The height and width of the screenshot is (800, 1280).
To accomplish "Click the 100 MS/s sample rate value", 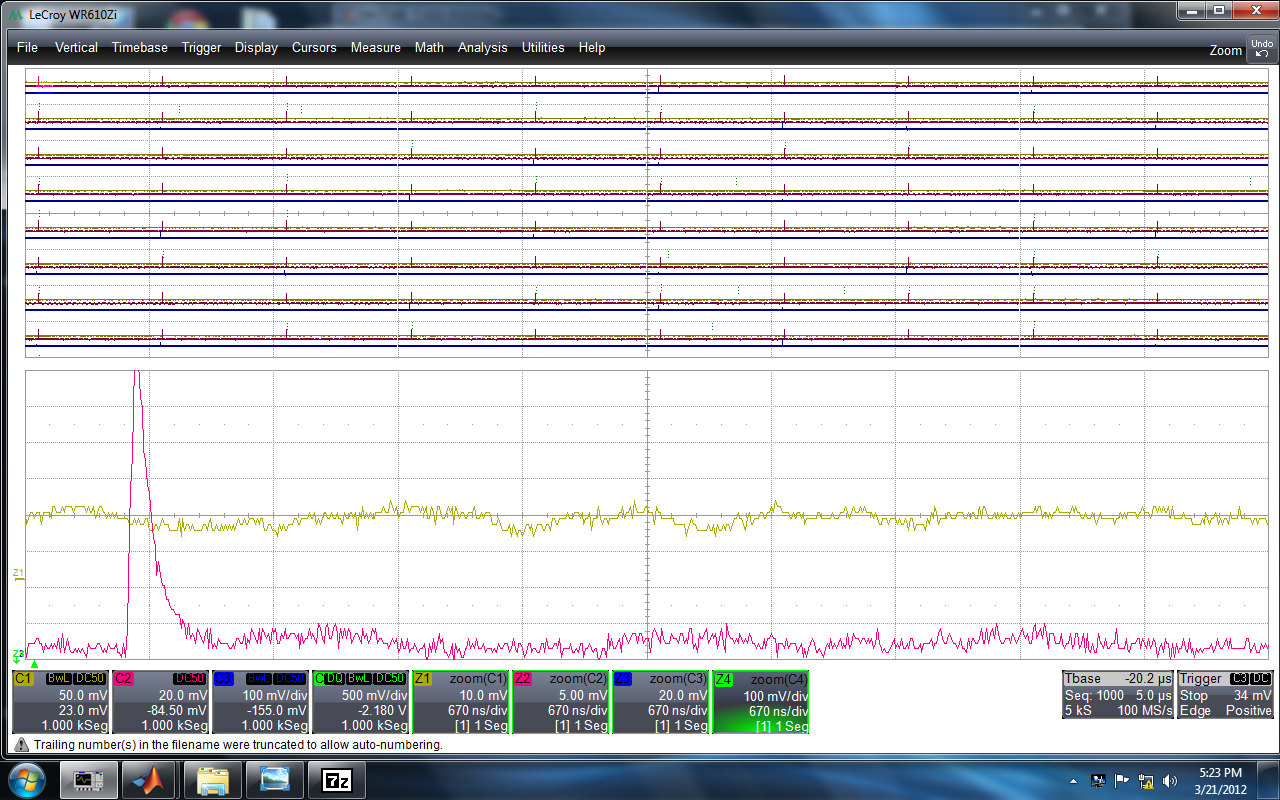I will [x=1144, y=710].
